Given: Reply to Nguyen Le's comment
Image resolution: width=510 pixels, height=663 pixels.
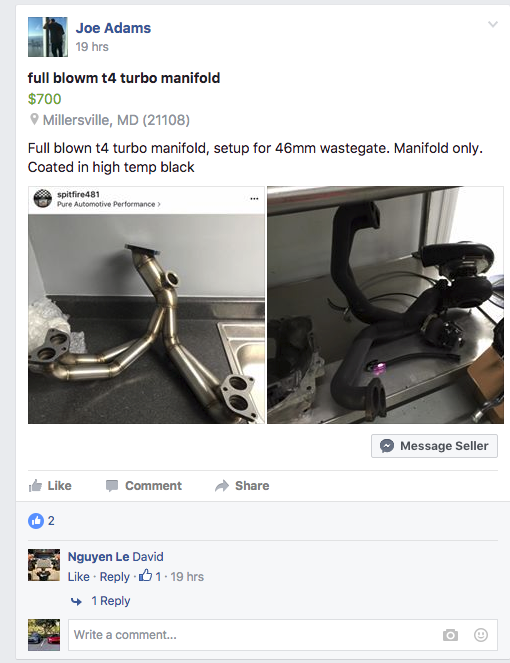Looking at the screenshot, I should point(115,577).
